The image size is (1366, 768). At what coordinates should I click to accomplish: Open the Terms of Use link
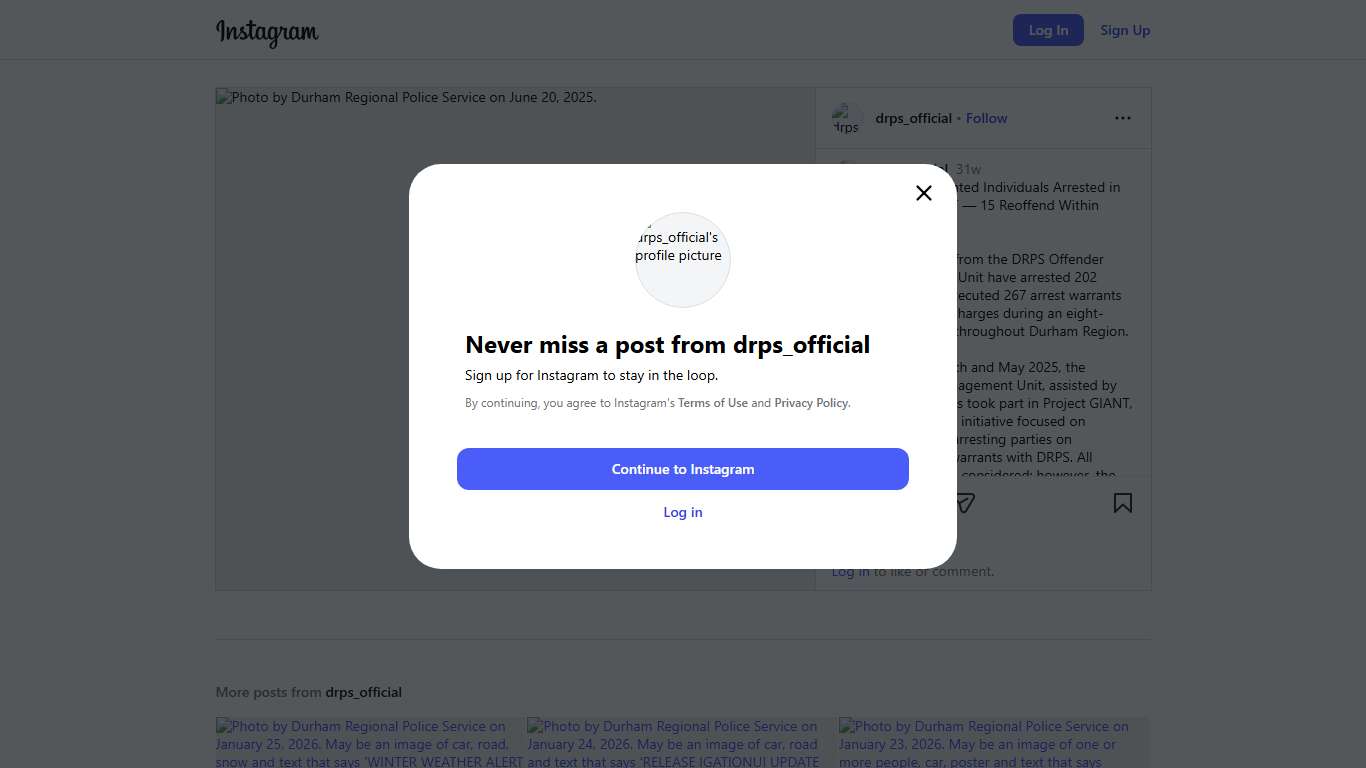713,403
